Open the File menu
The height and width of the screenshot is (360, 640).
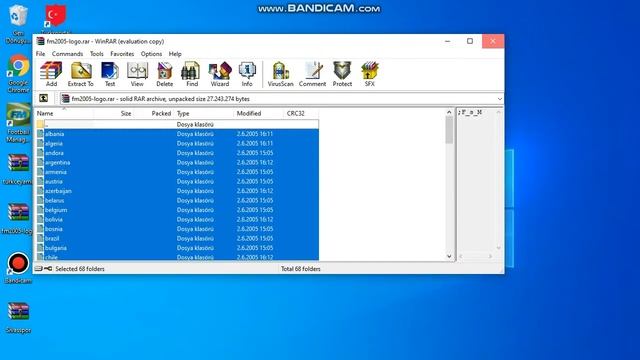[x=40, y=54]
